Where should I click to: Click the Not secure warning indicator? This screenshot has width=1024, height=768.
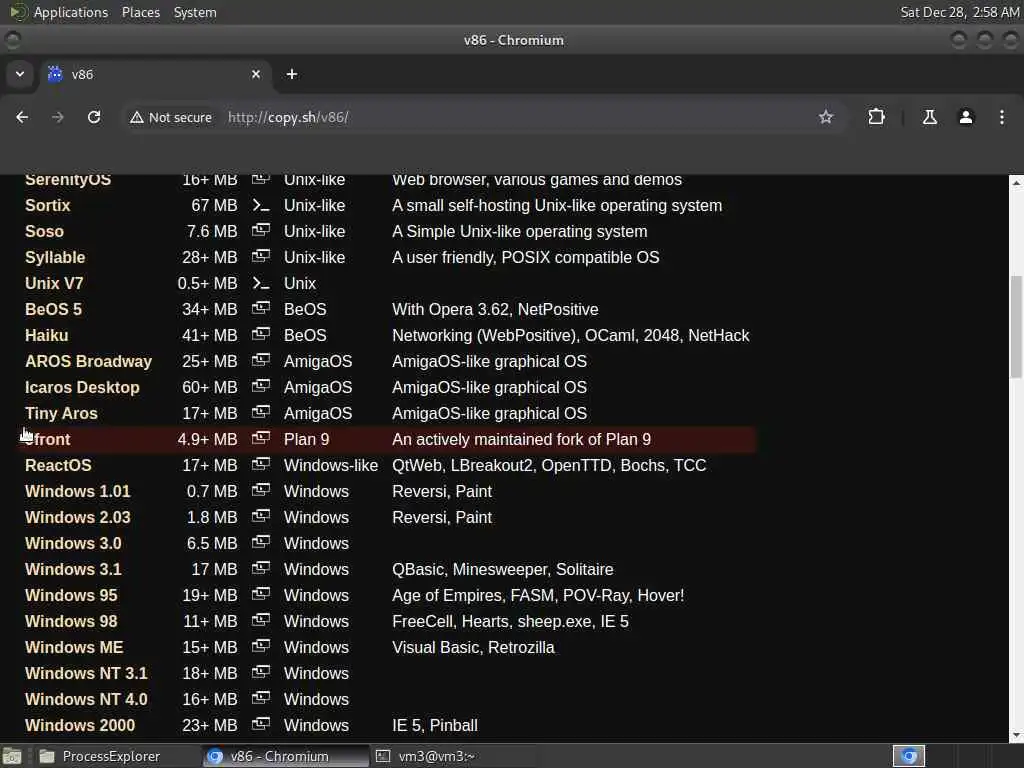[171, 117]
